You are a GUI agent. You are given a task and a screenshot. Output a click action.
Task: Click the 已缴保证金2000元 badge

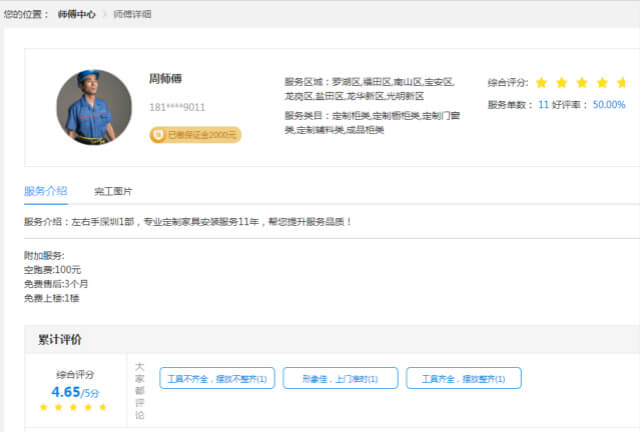(x=195, y=134)
